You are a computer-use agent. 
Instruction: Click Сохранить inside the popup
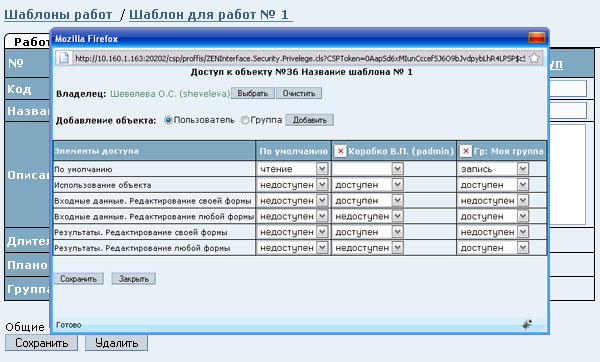pyautogui.click(x=78, y=279)
